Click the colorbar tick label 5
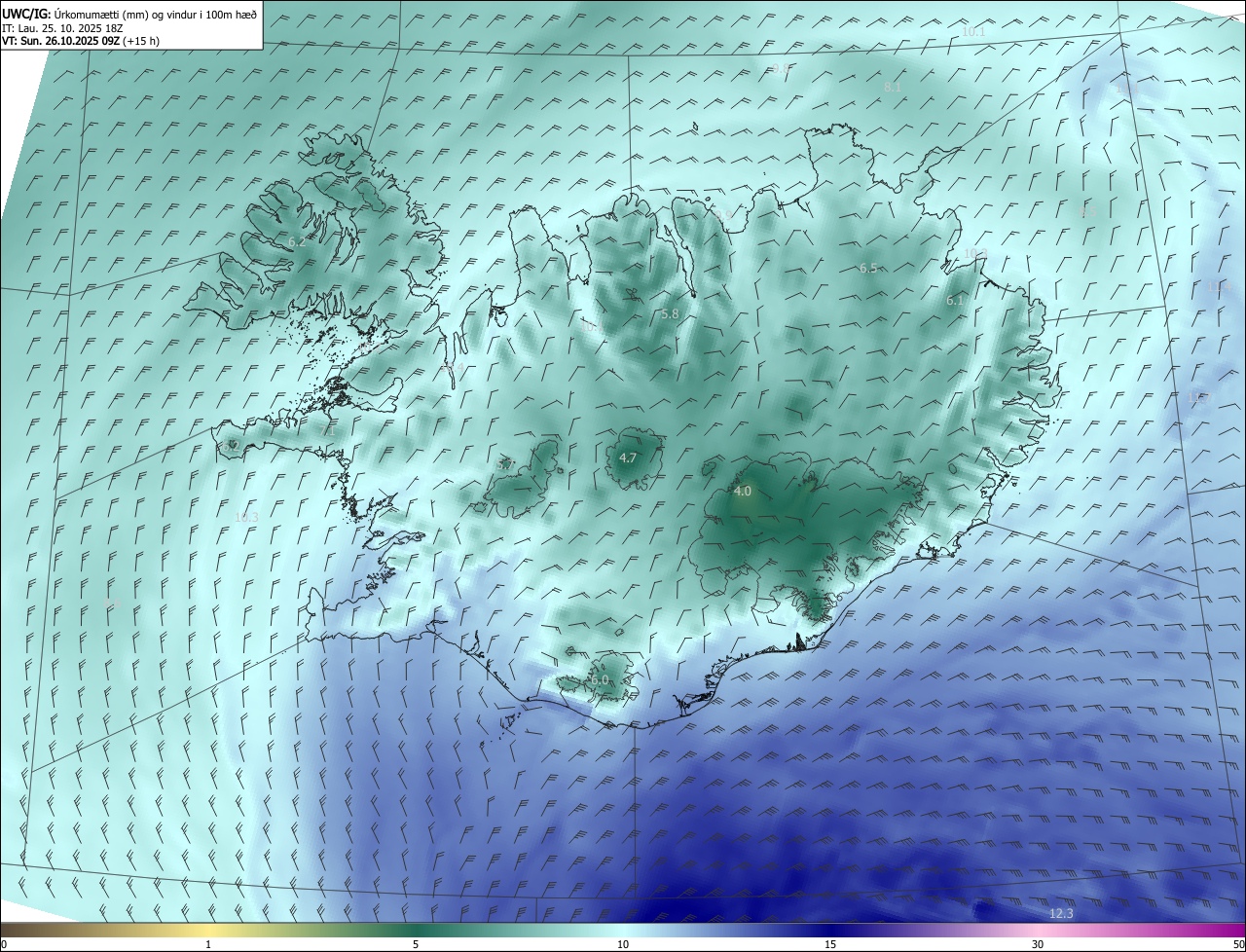Screen dimensions: 1246x952 pyautogui.click(x=416, y=944)
